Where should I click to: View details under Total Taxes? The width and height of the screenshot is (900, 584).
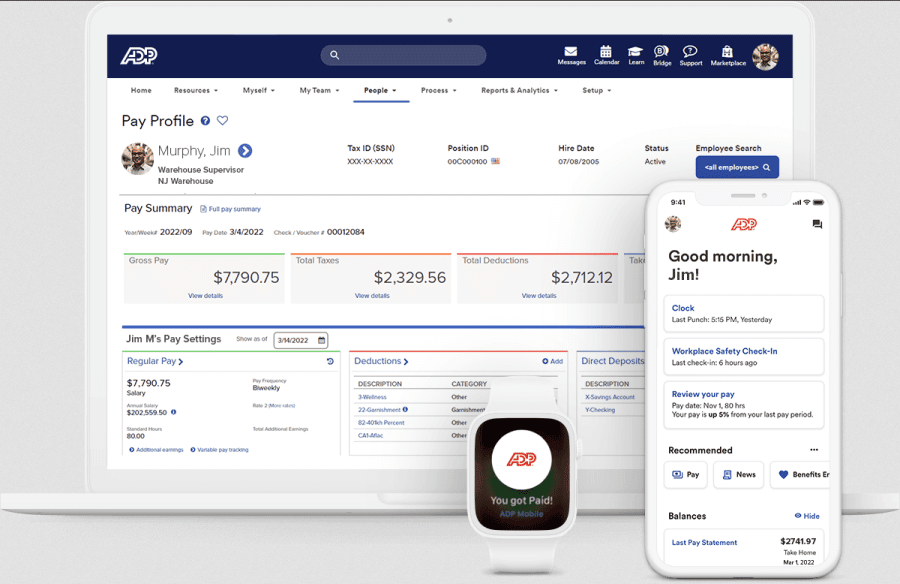point(372,296)
